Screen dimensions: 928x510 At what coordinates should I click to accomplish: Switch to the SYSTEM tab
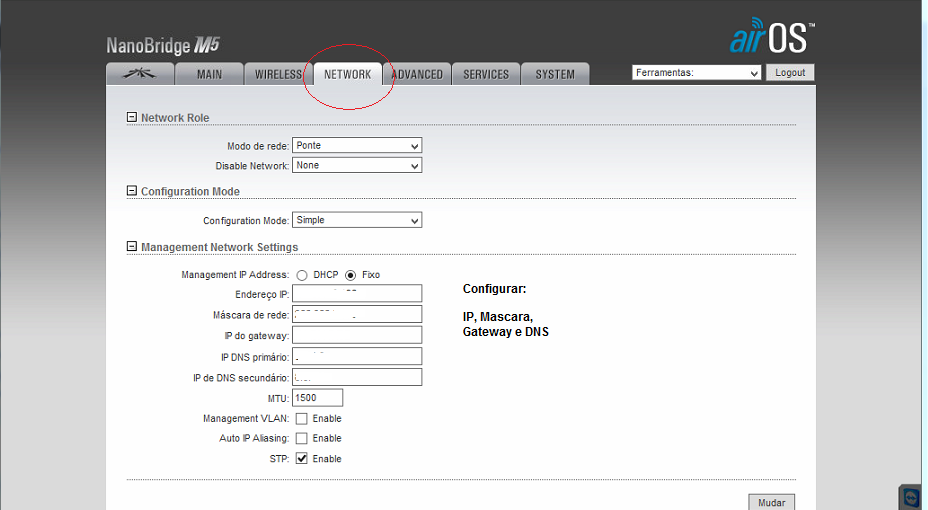pyautogui.click(x=555, y=74)
